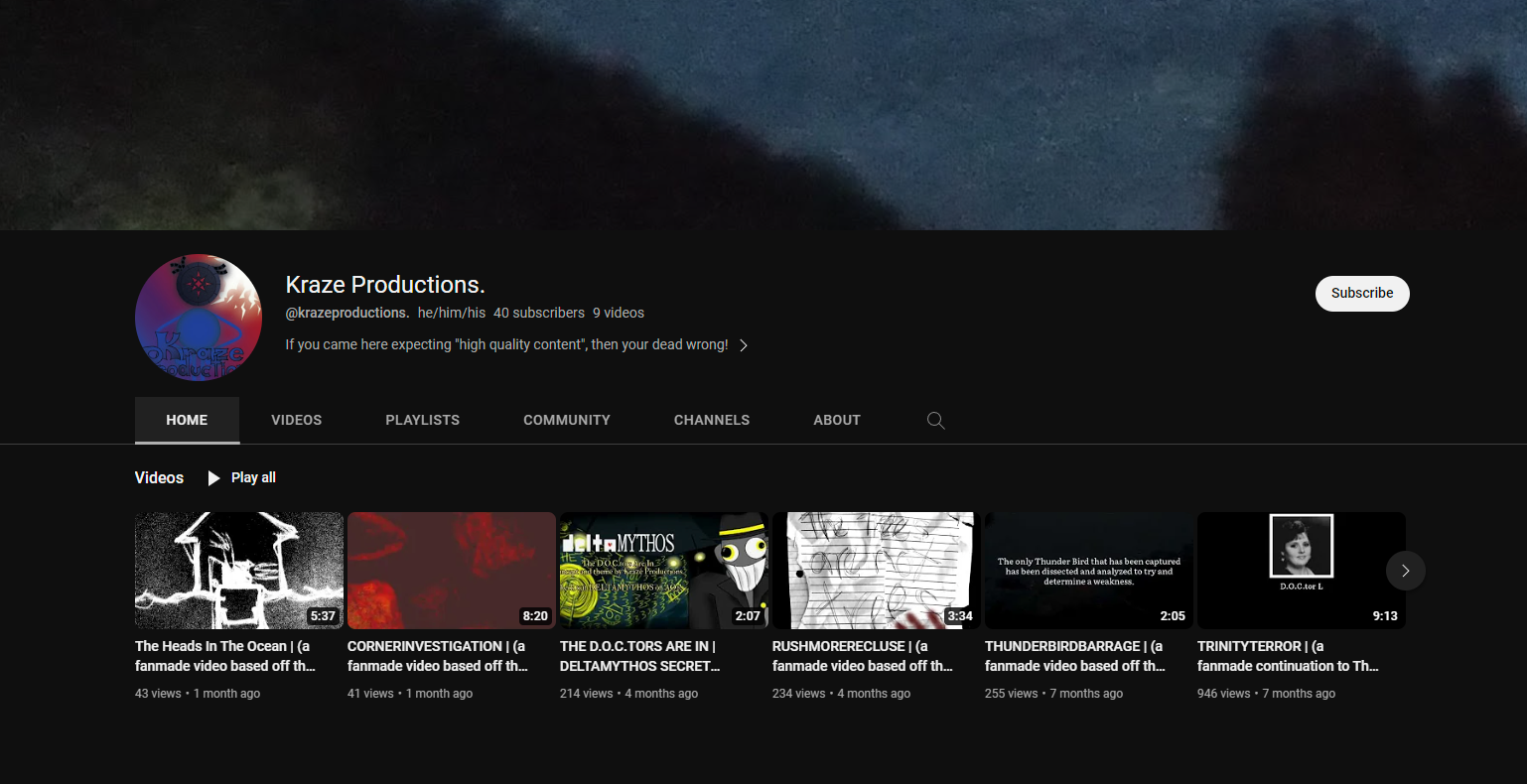1527x784 pixels.
Task: Click the 9:13 duration badge
Action: pos(1385,616)
